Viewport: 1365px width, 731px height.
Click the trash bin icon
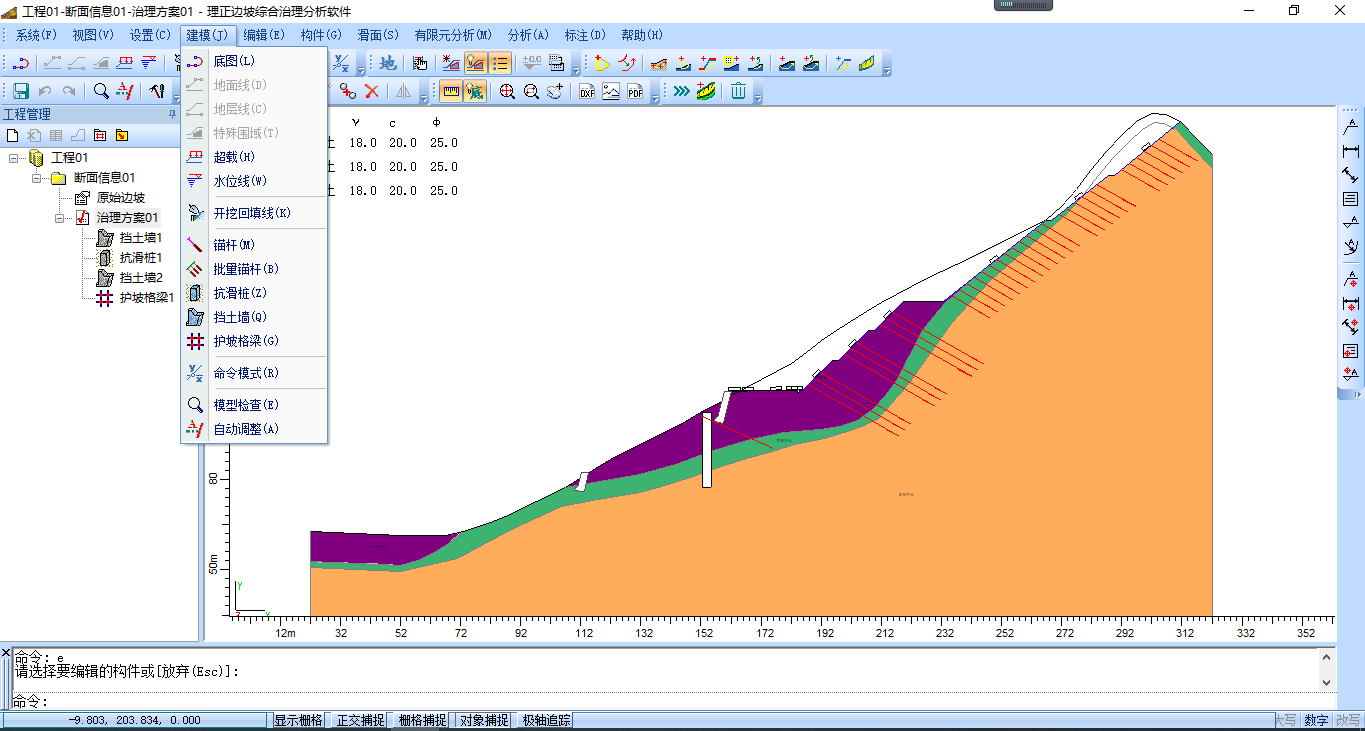[x=738, y=91]
